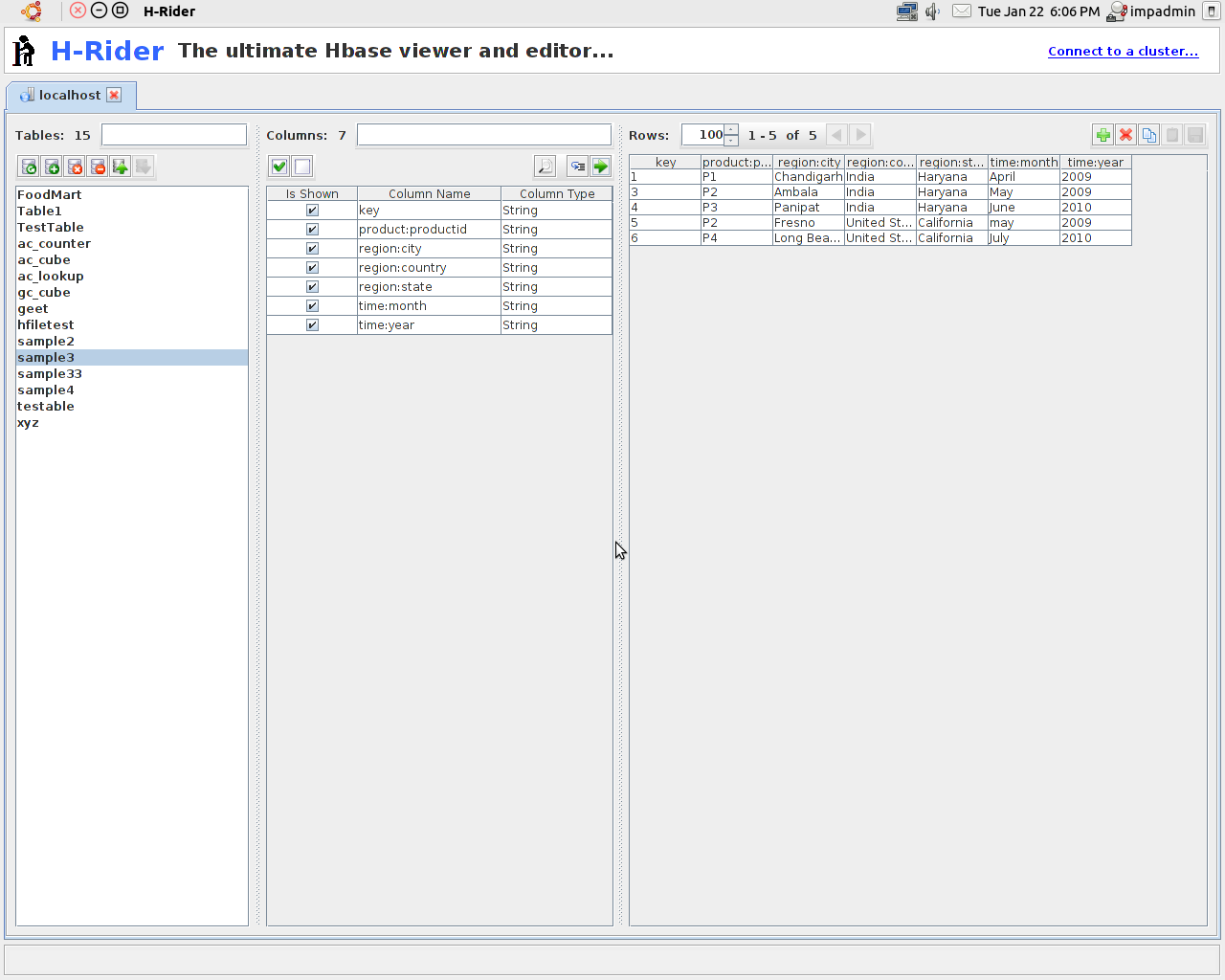Click the H-Rider logo icon
The width and height of the screenshot is (1225, 980).
[x=24, y=51]
